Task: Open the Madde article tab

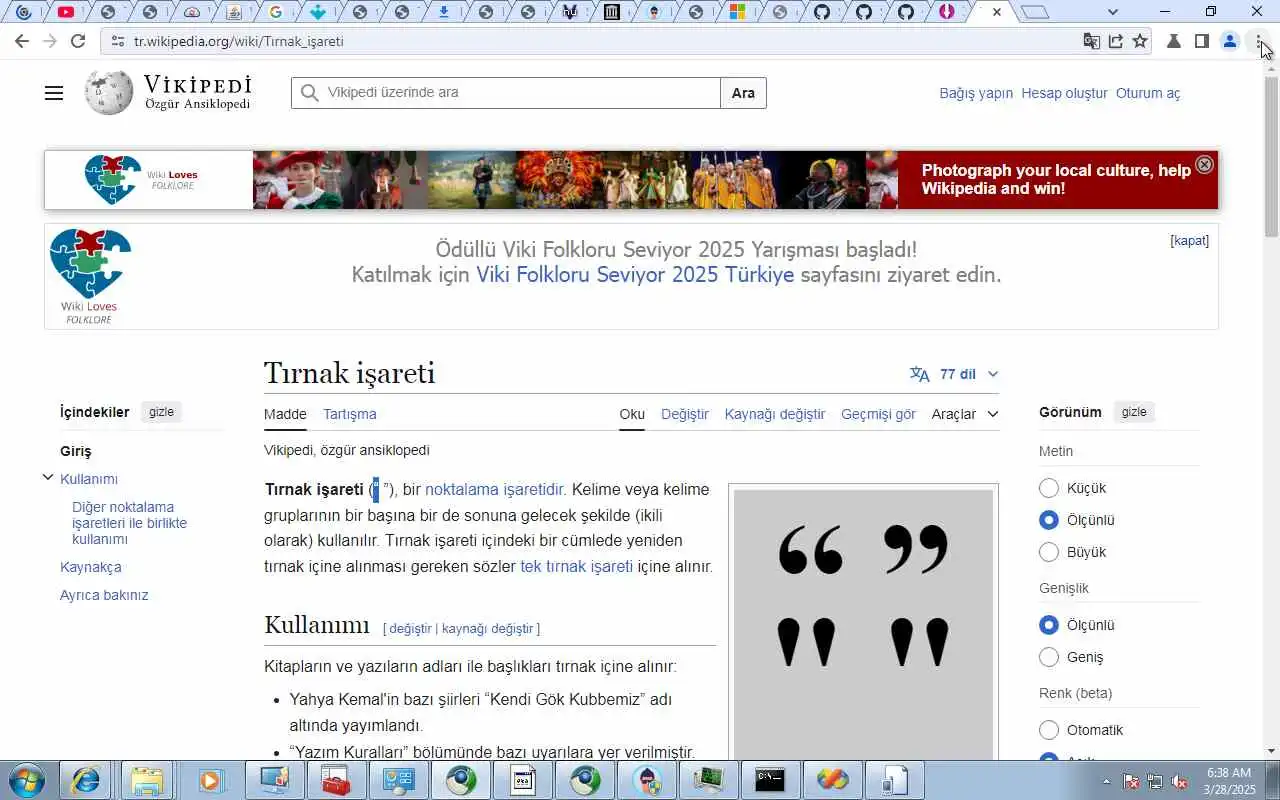Action: (x=285, y=414)
